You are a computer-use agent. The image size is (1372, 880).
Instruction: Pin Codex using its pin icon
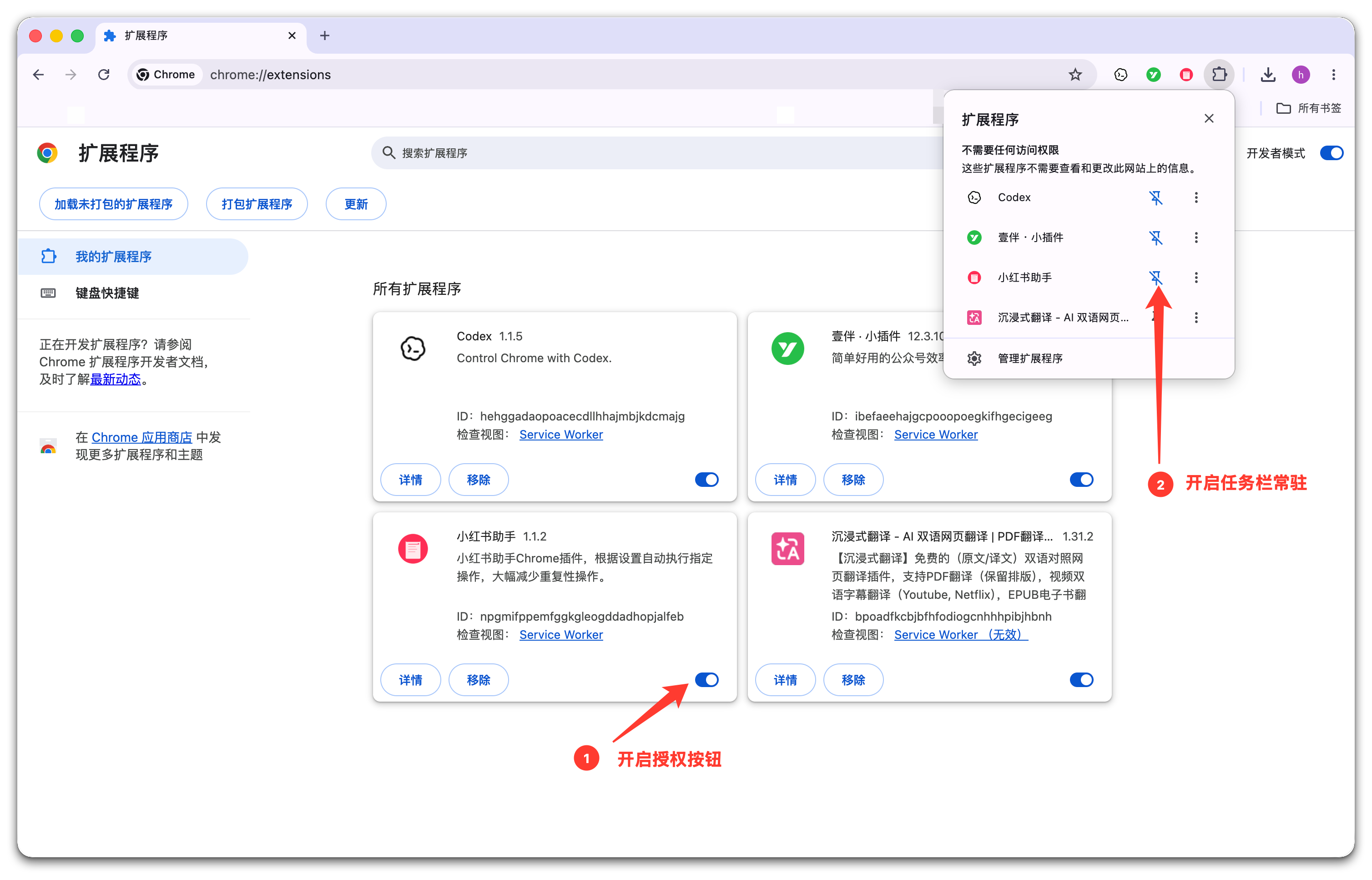pos(1155,198)
